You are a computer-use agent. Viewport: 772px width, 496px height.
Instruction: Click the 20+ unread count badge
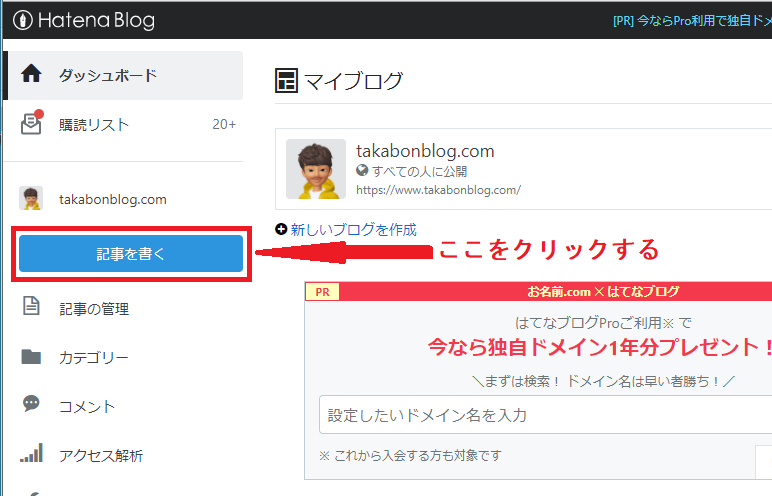[224, 125]
